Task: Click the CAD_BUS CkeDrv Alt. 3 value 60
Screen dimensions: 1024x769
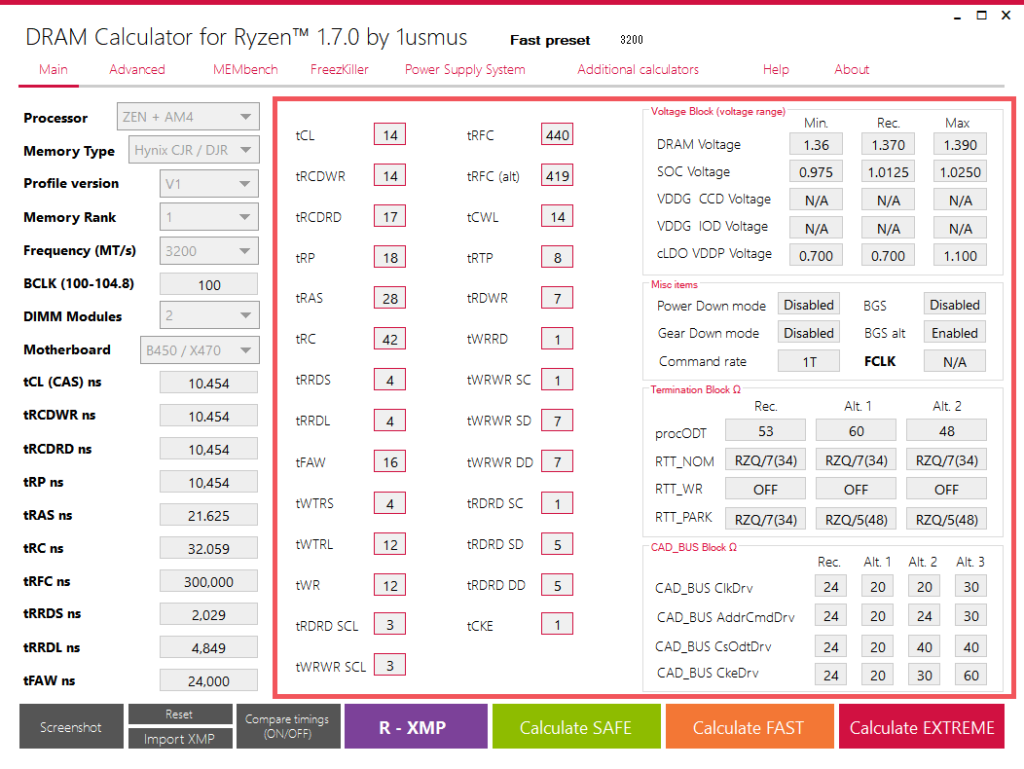Action: click(x=971, y=675)
